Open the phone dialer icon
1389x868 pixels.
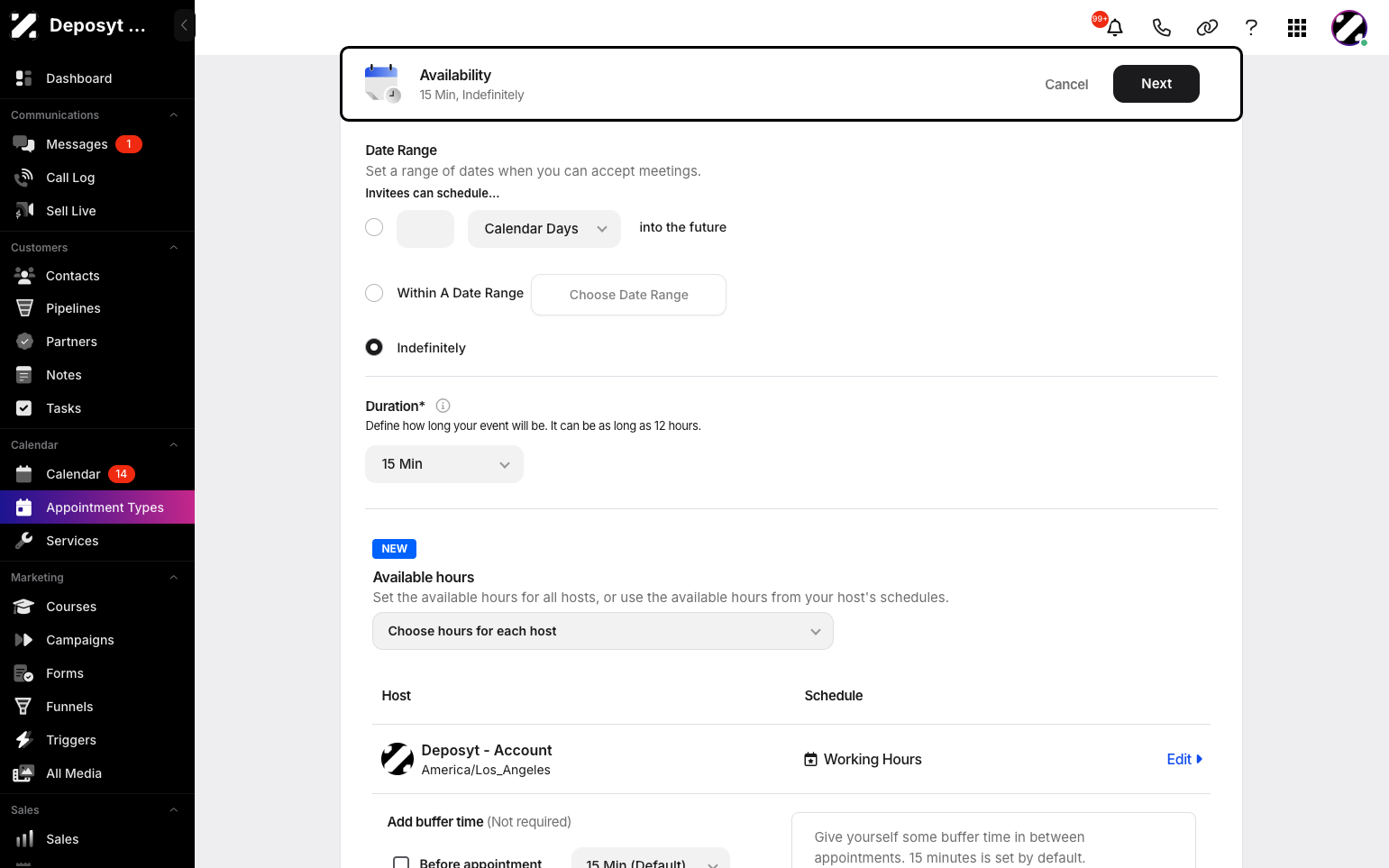click(1162, 28)
